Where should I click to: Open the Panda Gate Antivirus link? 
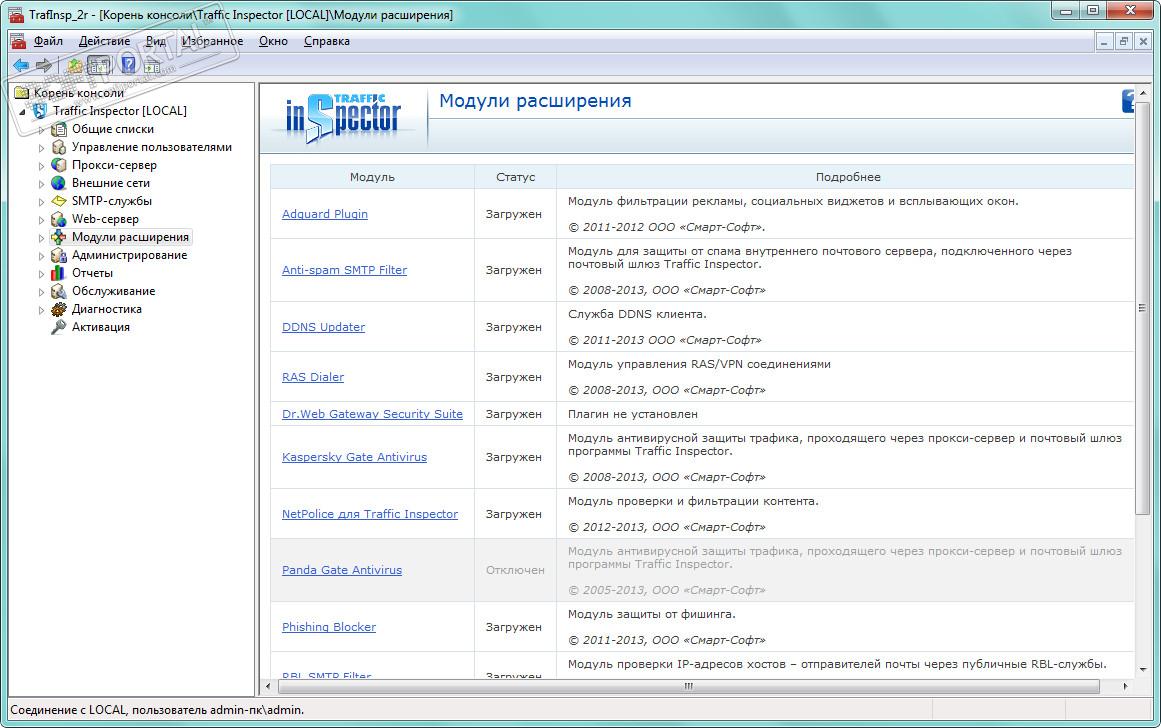(x=342, y=570)
